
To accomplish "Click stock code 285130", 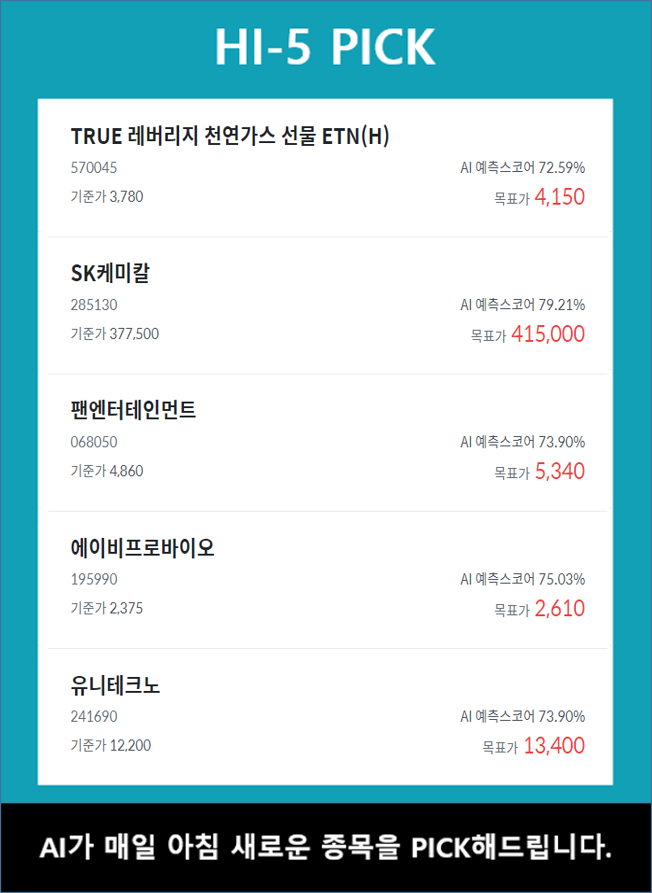I will pos(94,305).
